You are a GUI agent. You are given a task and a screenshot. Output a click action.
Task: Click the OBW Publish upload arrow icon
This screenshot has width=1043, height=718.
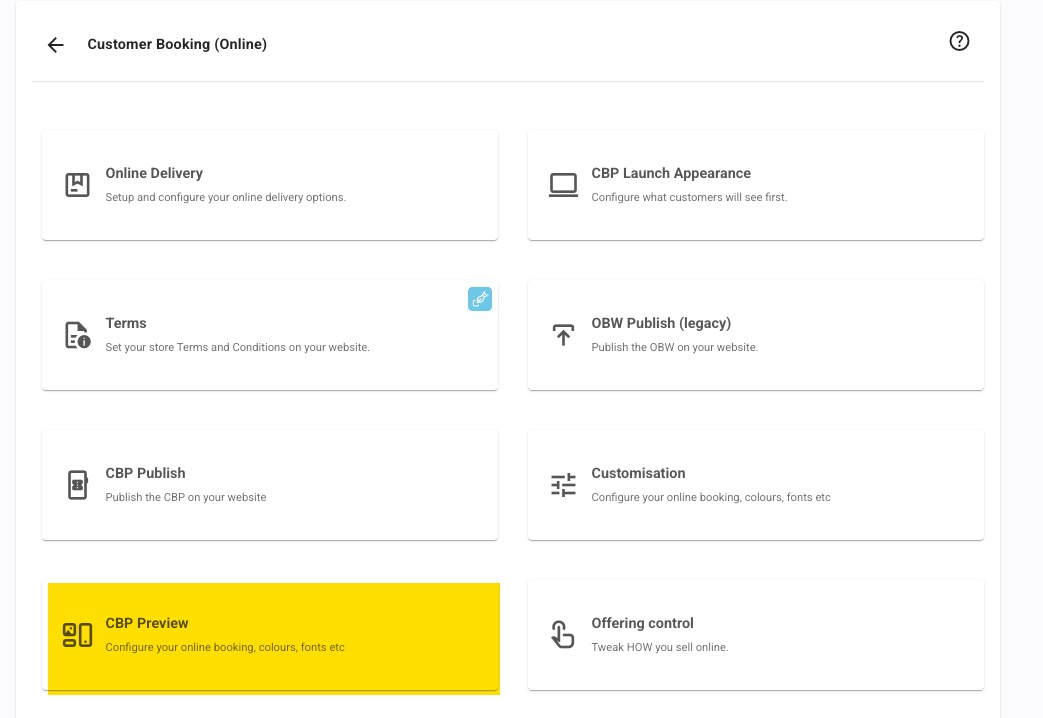click(563, 335)
